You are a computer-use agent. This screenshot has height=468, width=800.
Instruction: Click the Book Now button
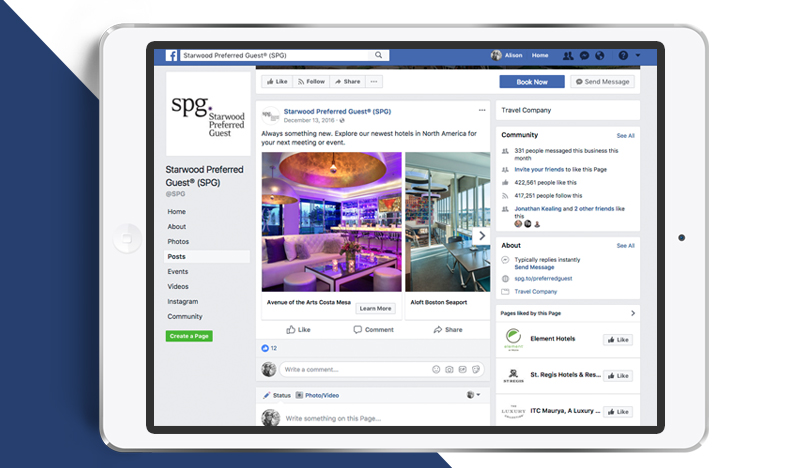532,82
